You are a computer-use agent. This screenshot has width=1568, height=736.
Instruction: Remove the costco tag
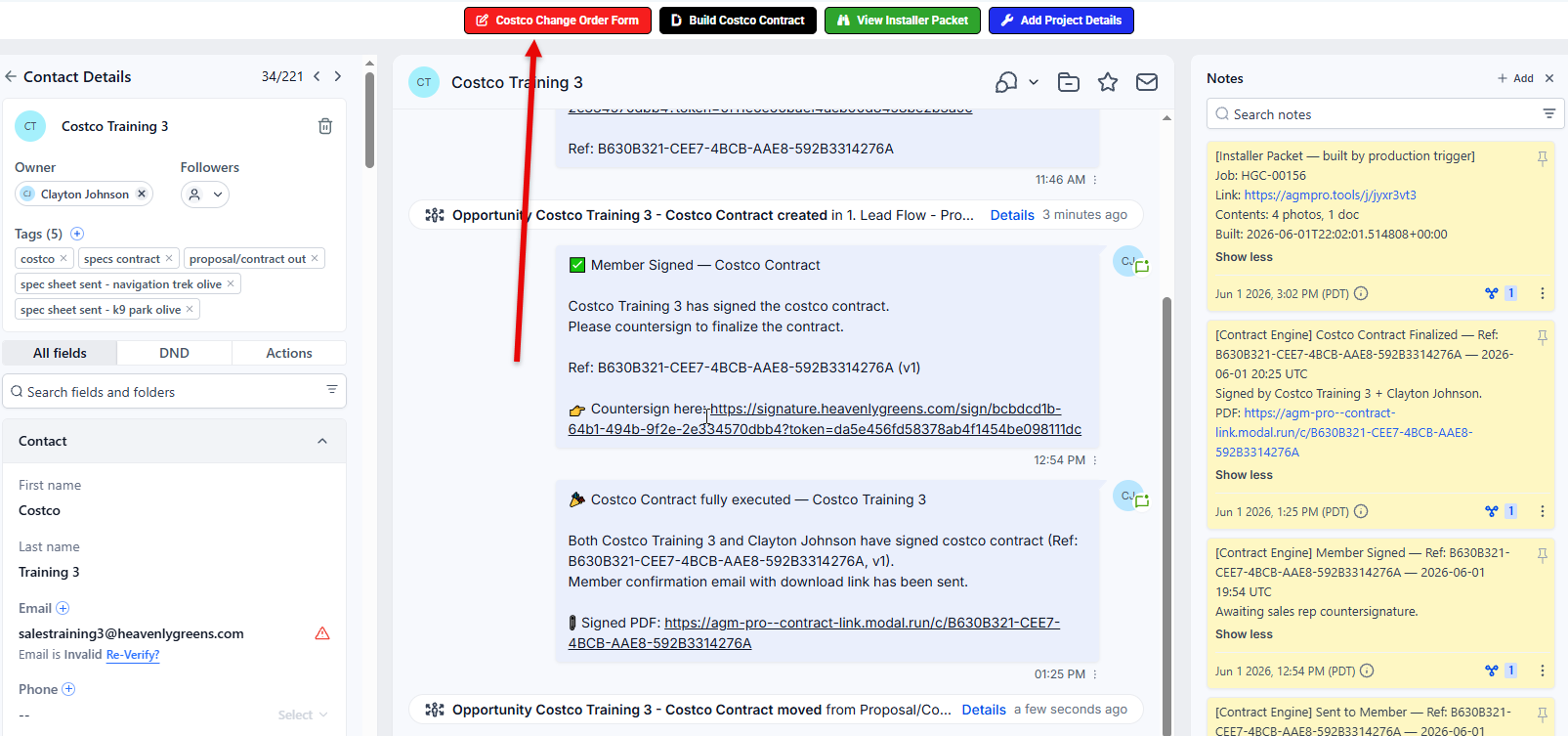click(64, 258)
